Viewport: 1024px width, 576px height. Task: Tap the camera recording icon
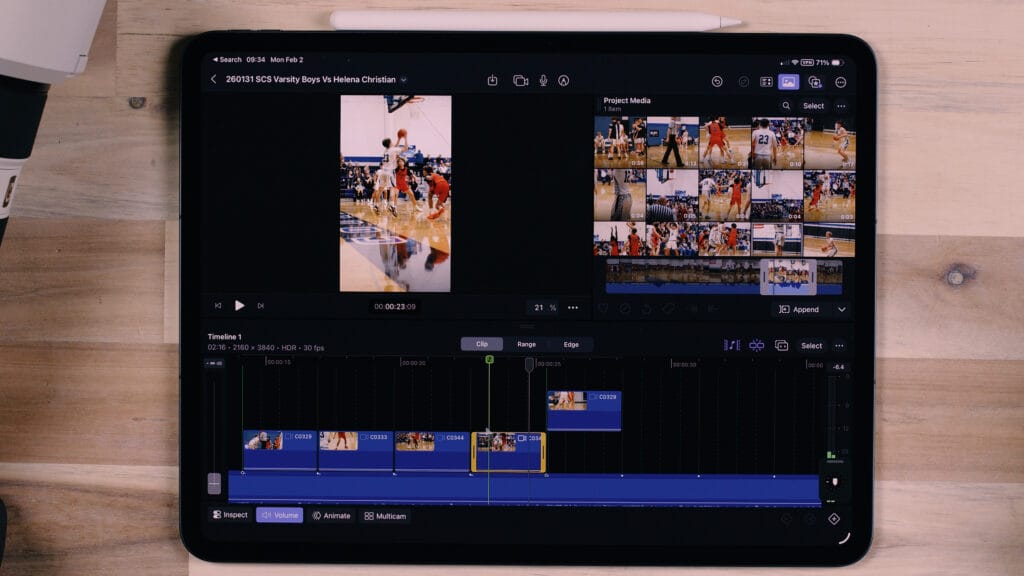519,80
